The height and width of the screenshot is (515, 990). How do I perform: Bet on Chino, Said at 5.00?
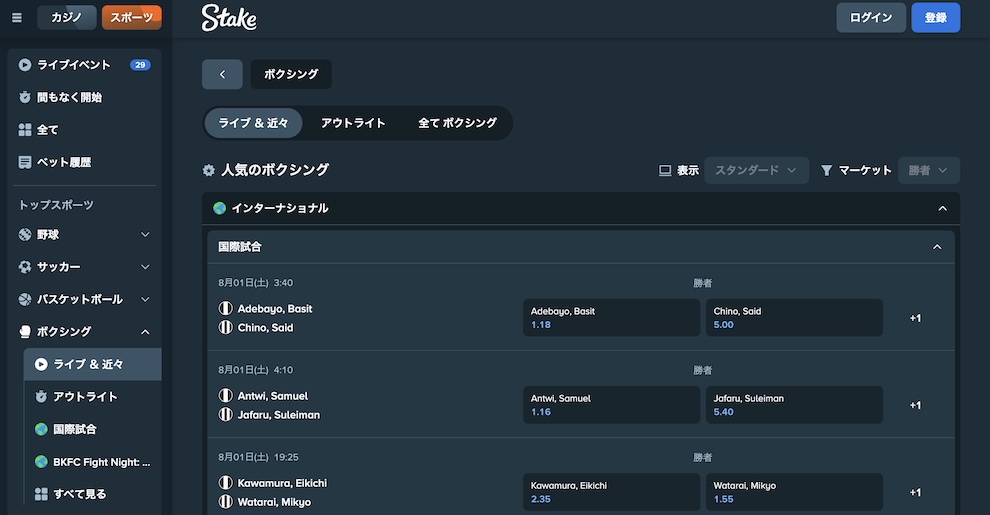(x=794, y=317)
